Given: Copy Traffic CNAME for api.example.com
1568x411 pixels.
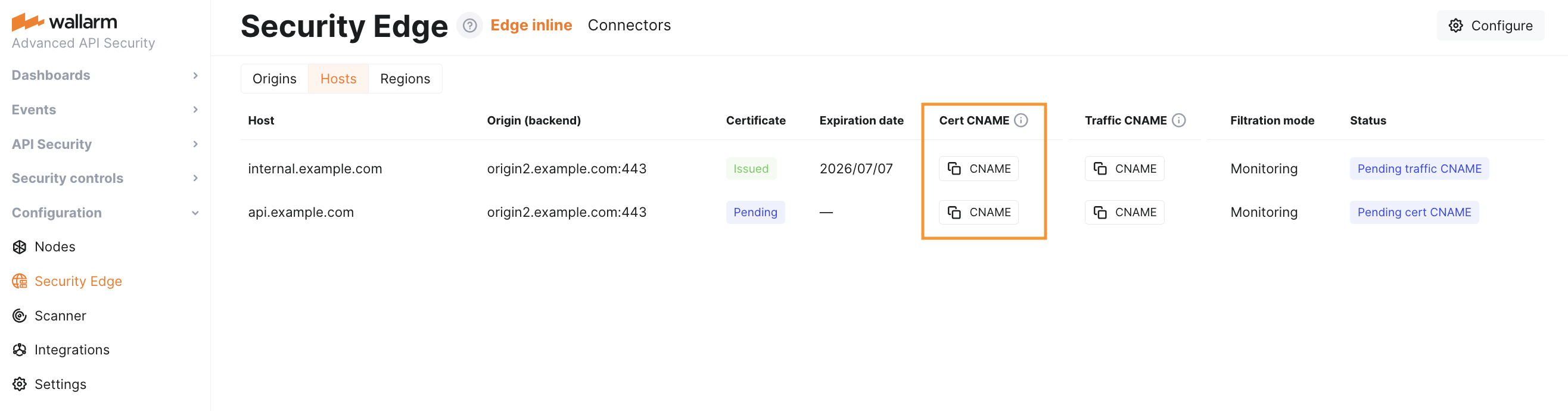Looking at the screenshot, I should point(1124,213).
